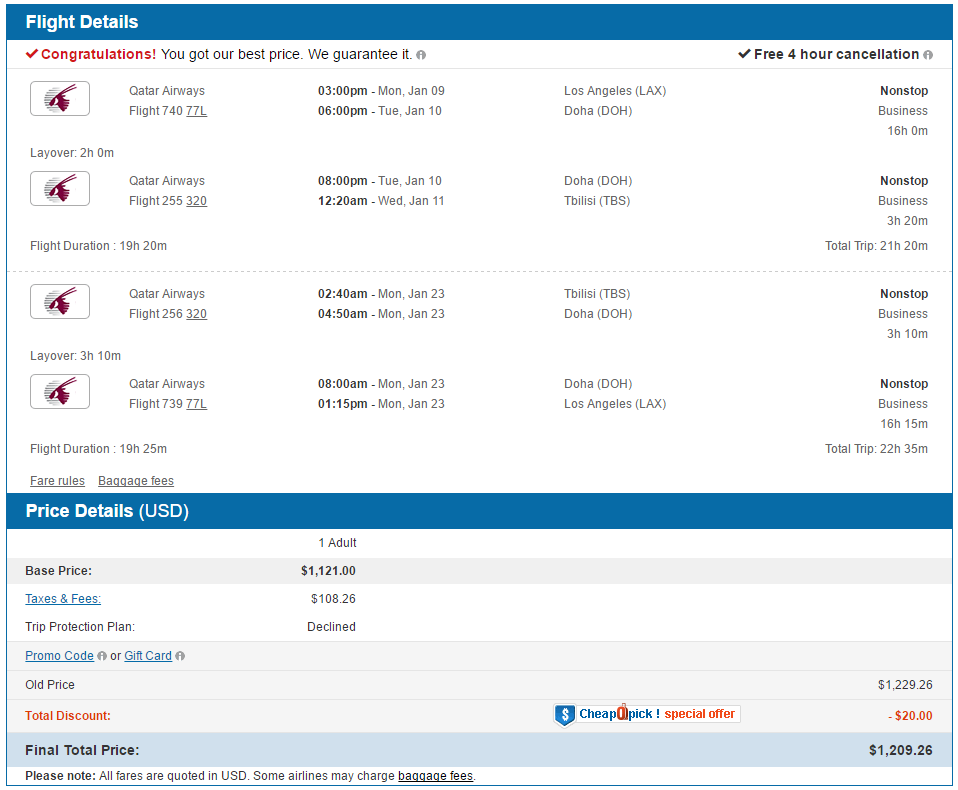The width and height of the screenshot is (958, 790).
Task: Select the 12:20am Wed, Jan 11 arrival time
Action: (x=381, y=200)
